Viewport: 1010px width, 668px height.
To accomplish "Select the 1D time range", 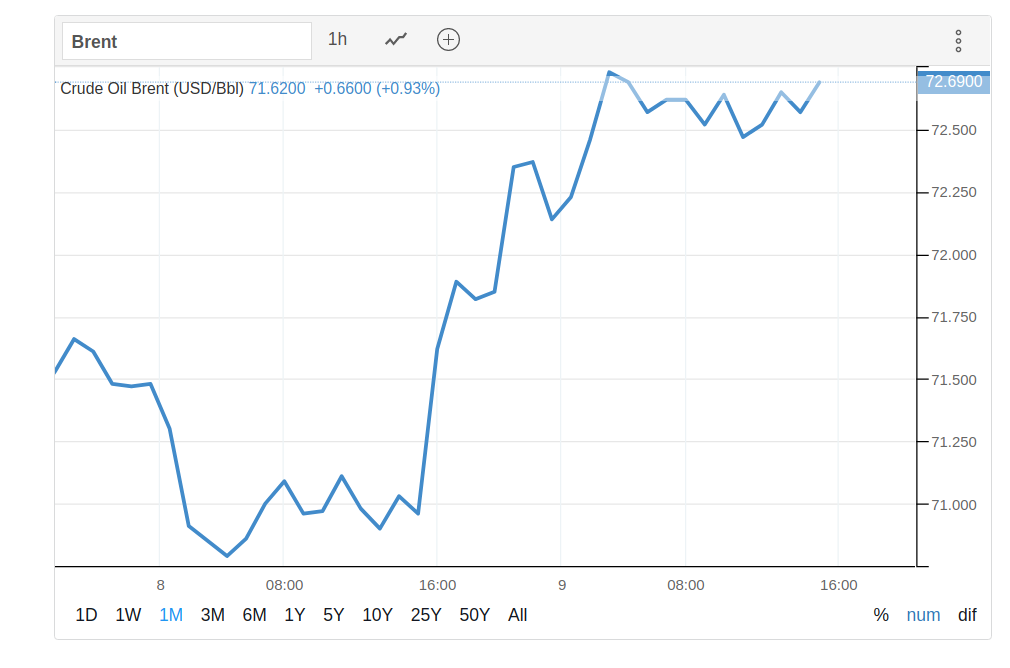I will tap(87, 615).
